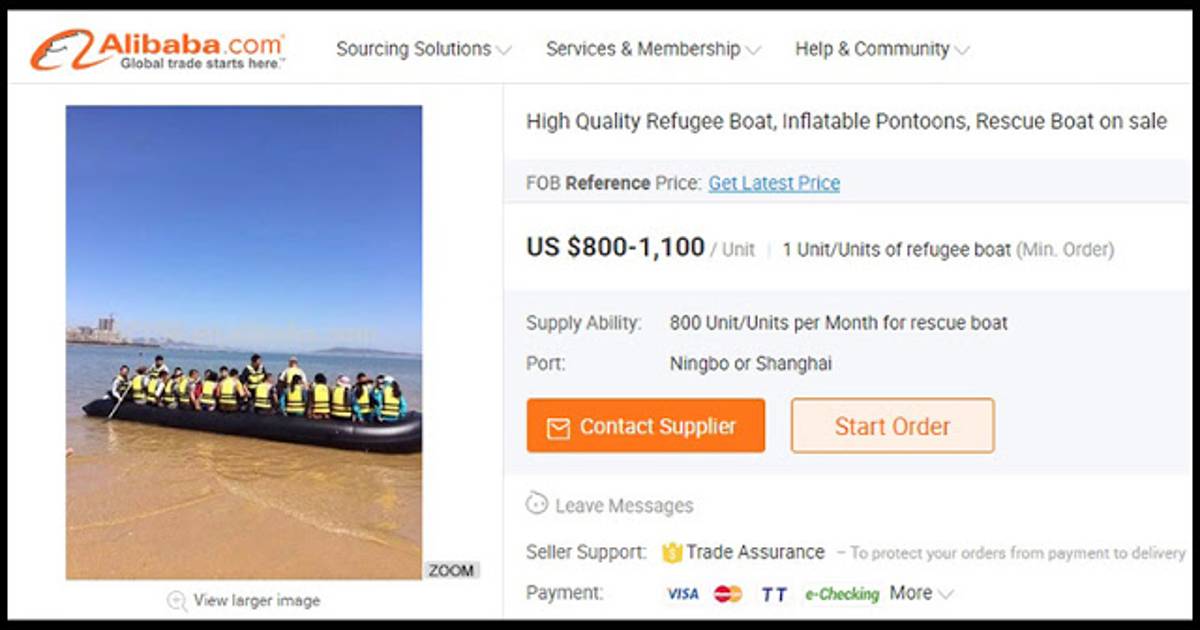
Task: Click the magnifier icon beside View larger image
Action: (177, 601)
